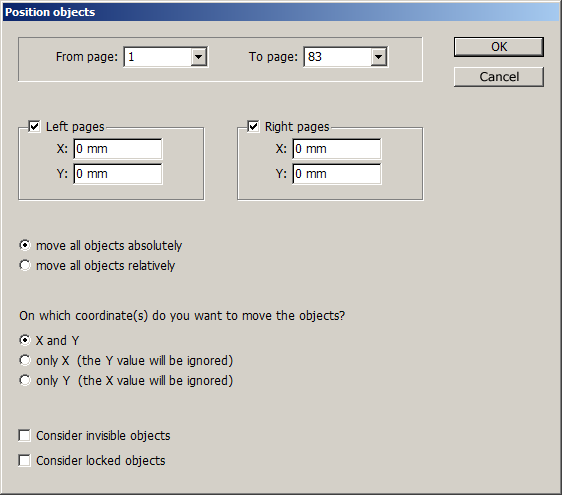Select the Left pages Y field
The image size is (562, 495).
(118, 174)
